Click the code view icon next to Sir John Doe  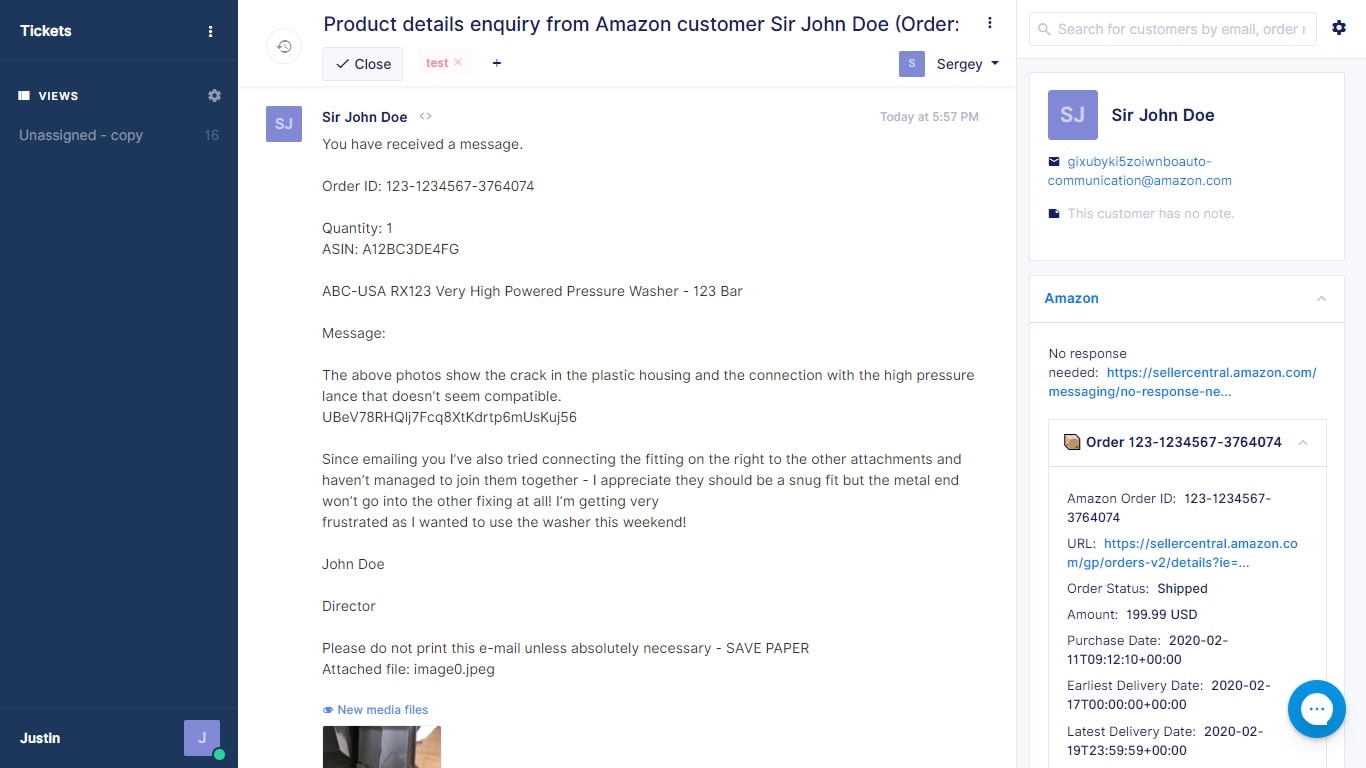(425, 116)
